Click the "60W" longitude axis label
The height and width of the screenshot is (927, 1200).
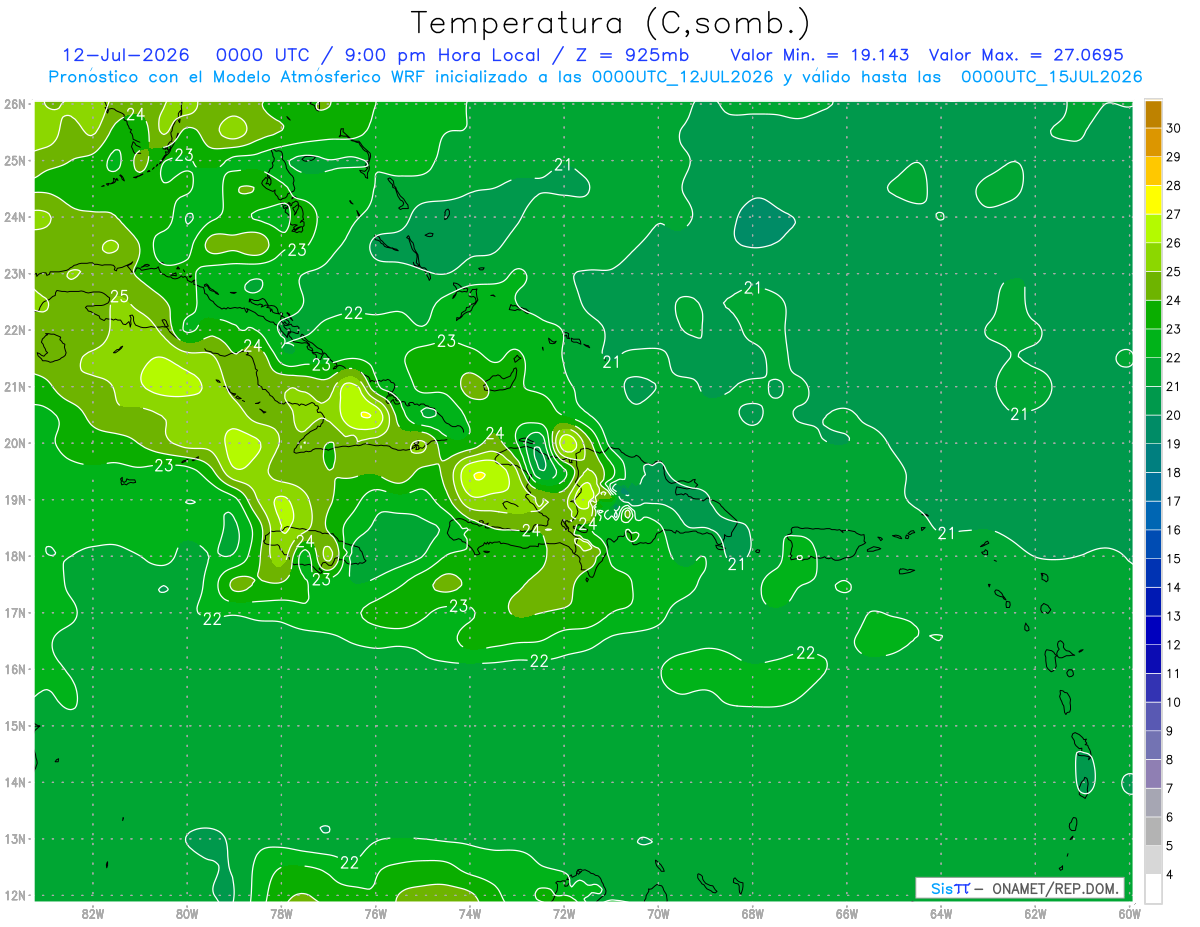(x=1129, y=913)
